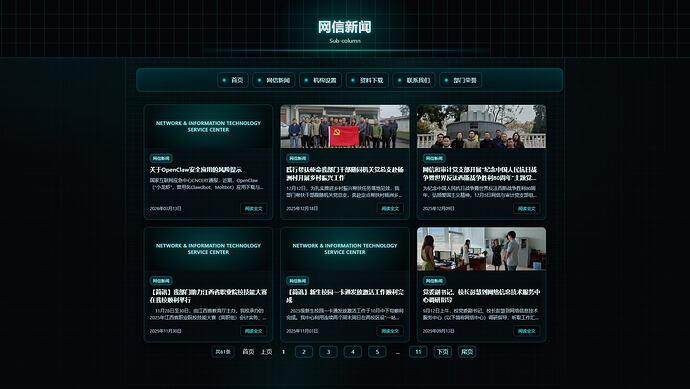This screenshot has width=690, height=389.
Task: Open the red flag photo card's news title
Action: 345,173
